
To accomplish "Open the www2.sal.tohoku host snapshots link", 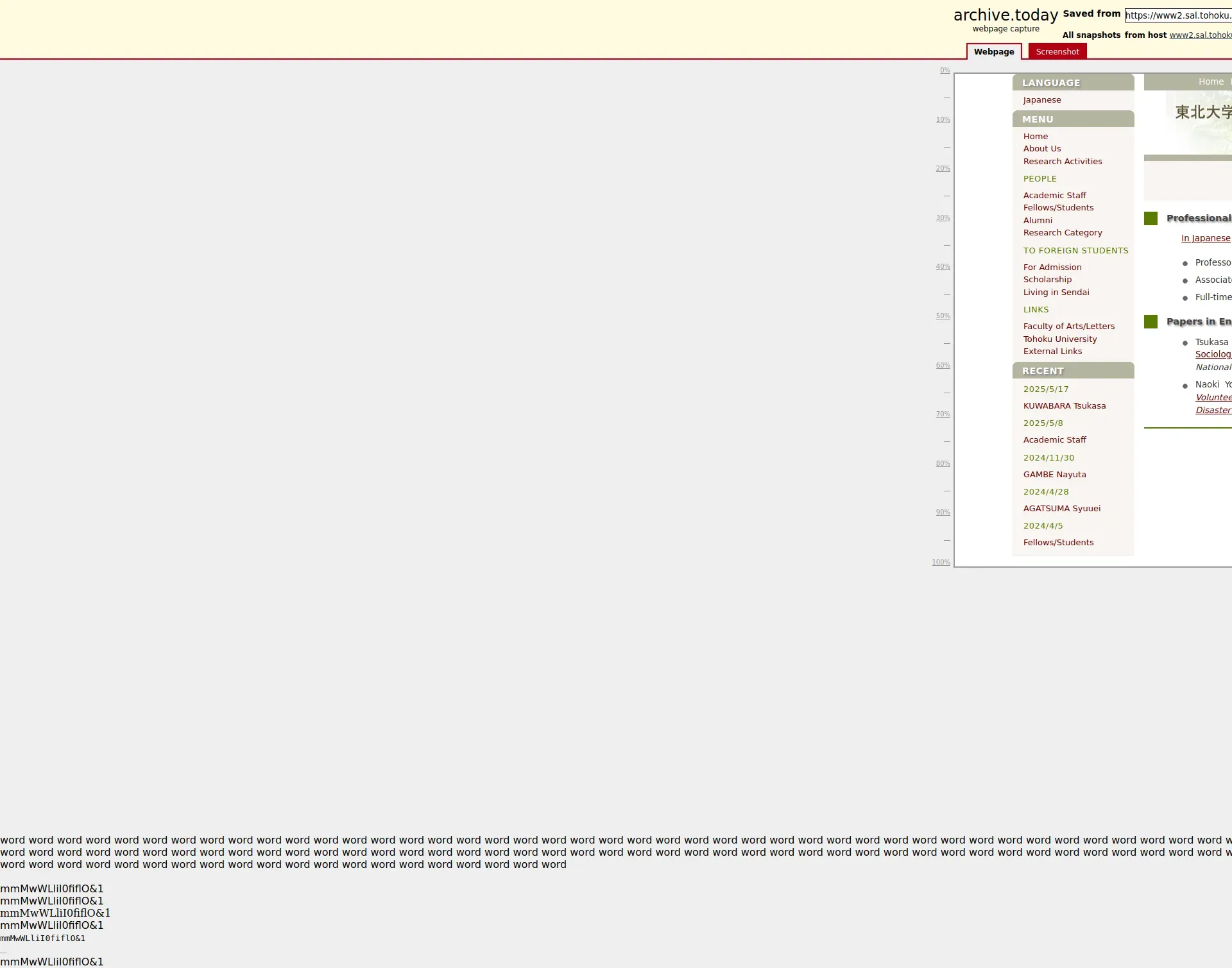I will (x=1200, y=35).
